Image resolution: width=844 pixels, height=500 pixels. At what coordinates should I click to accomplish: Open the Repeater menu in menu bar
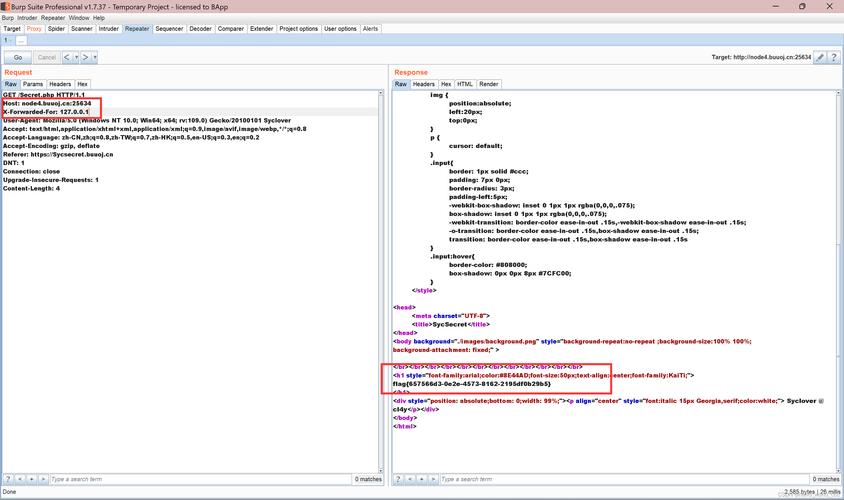pos(53,18)
